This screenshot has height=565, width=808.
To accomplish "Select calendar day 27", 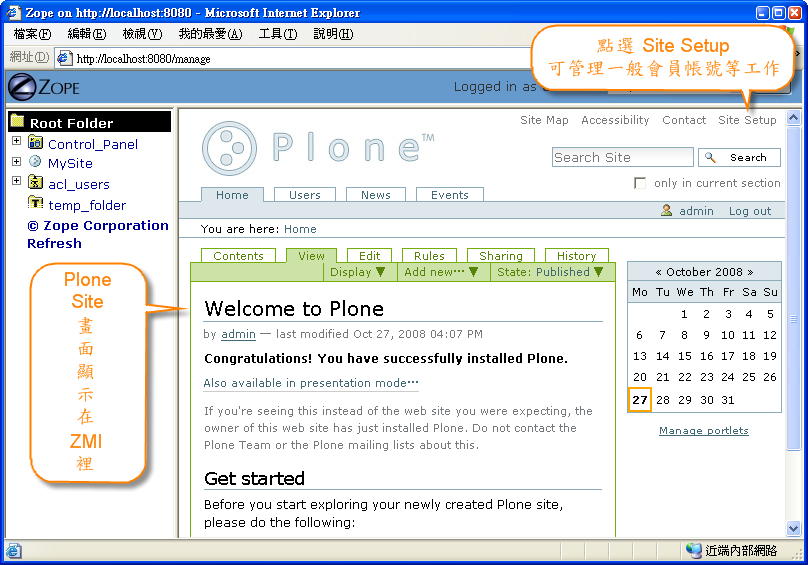I will (639, 400).
